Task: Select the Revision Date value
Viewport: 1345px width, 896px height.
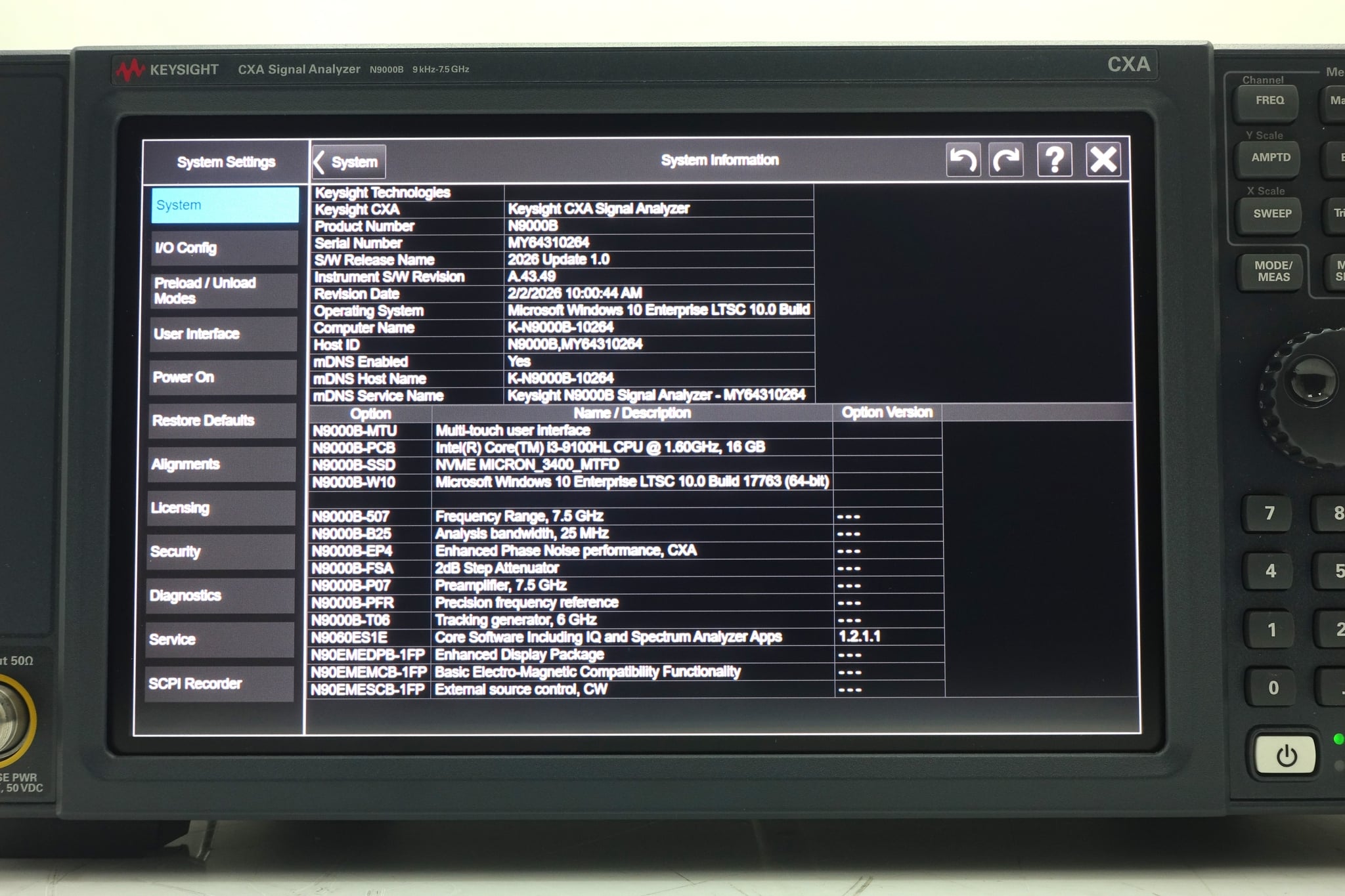Action: [x=575, y=293]
